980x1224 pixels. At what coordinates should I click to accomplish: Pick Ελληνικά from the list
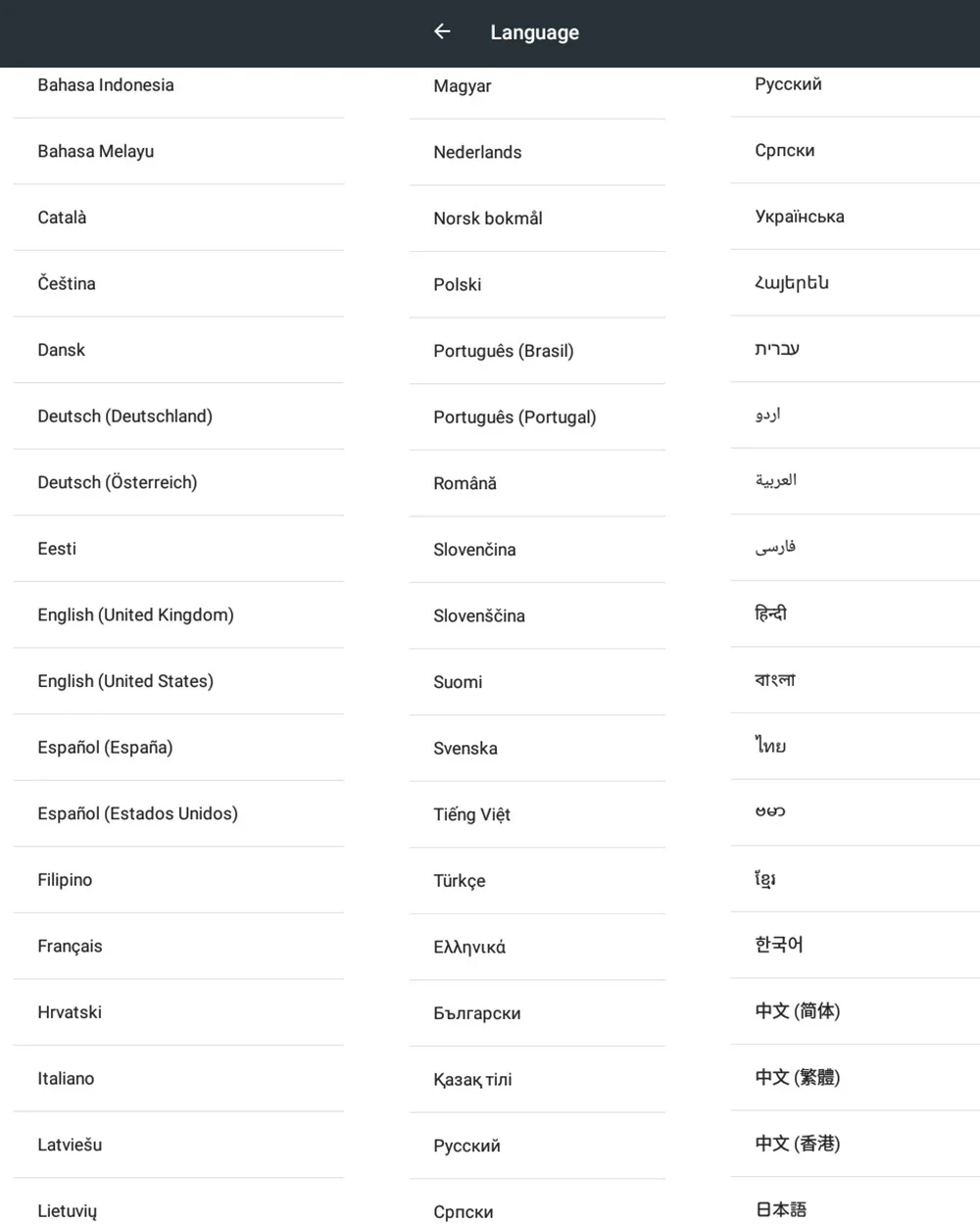[x=537, y=947]
